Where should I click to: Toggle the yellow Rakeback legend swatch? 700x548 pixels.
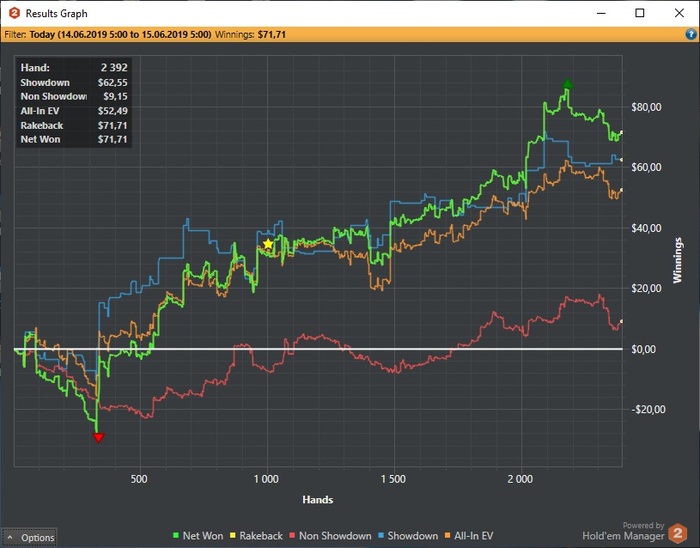click(233, 536)
